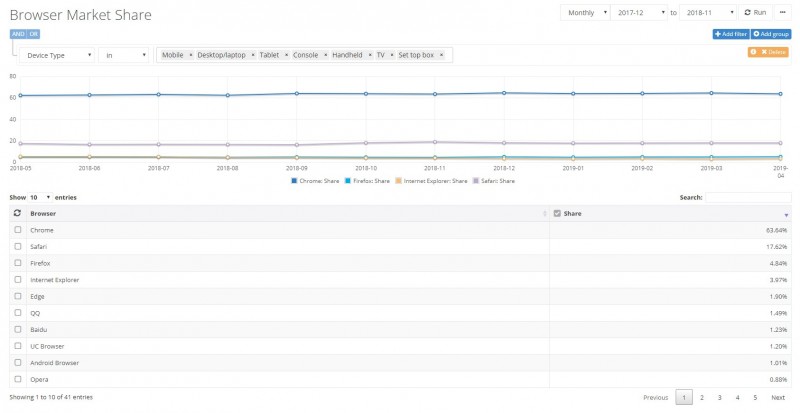Select the OR filter toggle
Image resolution: width=800 pixels, height=413 pixels.
33,34
